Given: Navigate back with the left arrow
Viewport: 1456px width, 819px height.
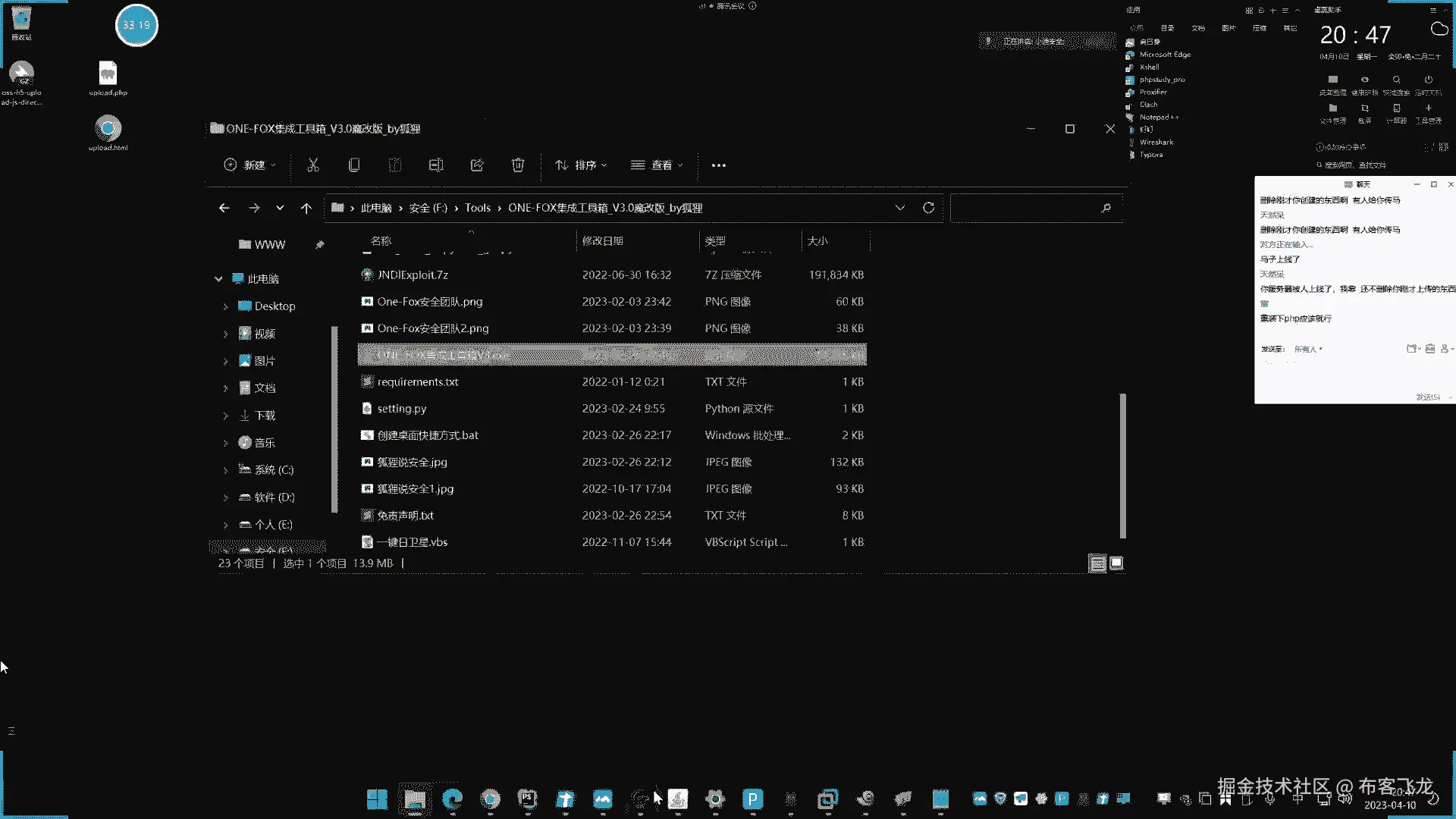Looking at the screenshot, I should (x=224, y=208).
